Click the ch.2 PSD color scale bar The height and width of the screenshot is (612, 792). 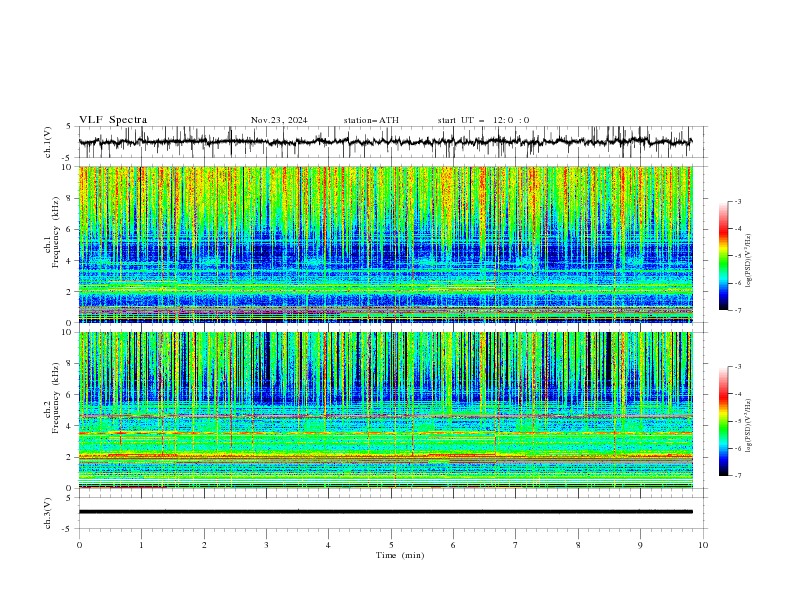[724, 421]
